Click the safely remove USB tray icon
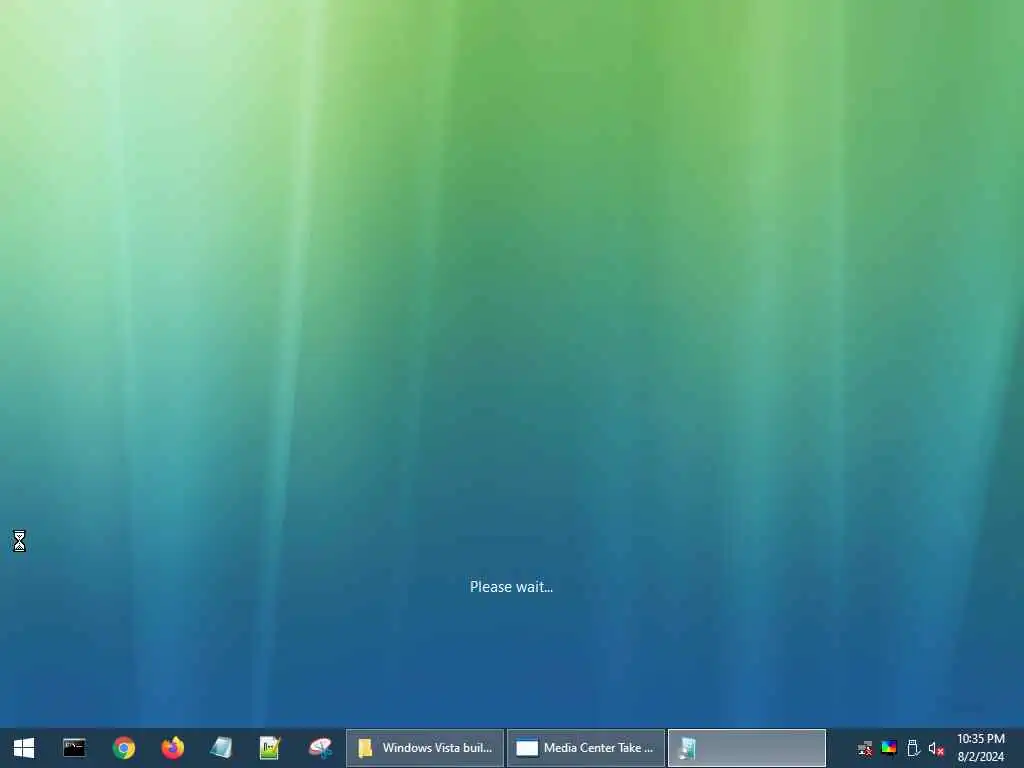 [913, 748]
